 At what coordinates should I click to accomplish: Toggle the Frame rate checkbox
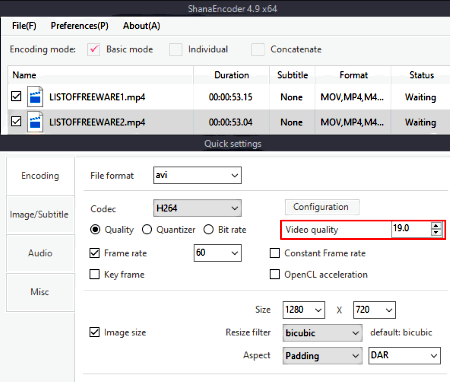point(95,253)
